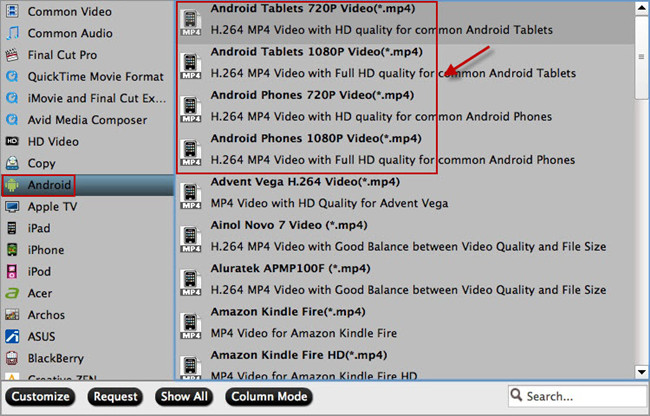Click MP4 icon for Ainol Novo 7
This screenshot has width=650, height=416.
click(191, 239)
